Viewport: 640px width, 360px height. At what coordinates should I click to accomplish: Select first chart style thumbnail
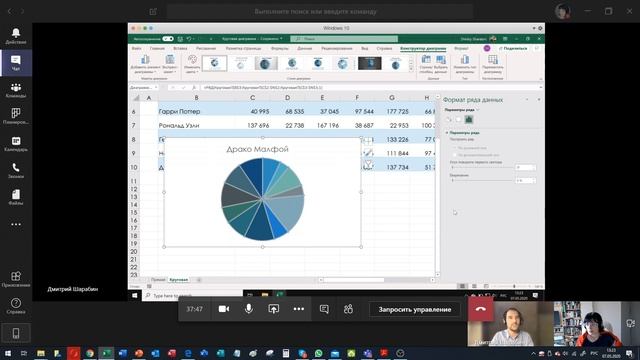pos(214,63)
